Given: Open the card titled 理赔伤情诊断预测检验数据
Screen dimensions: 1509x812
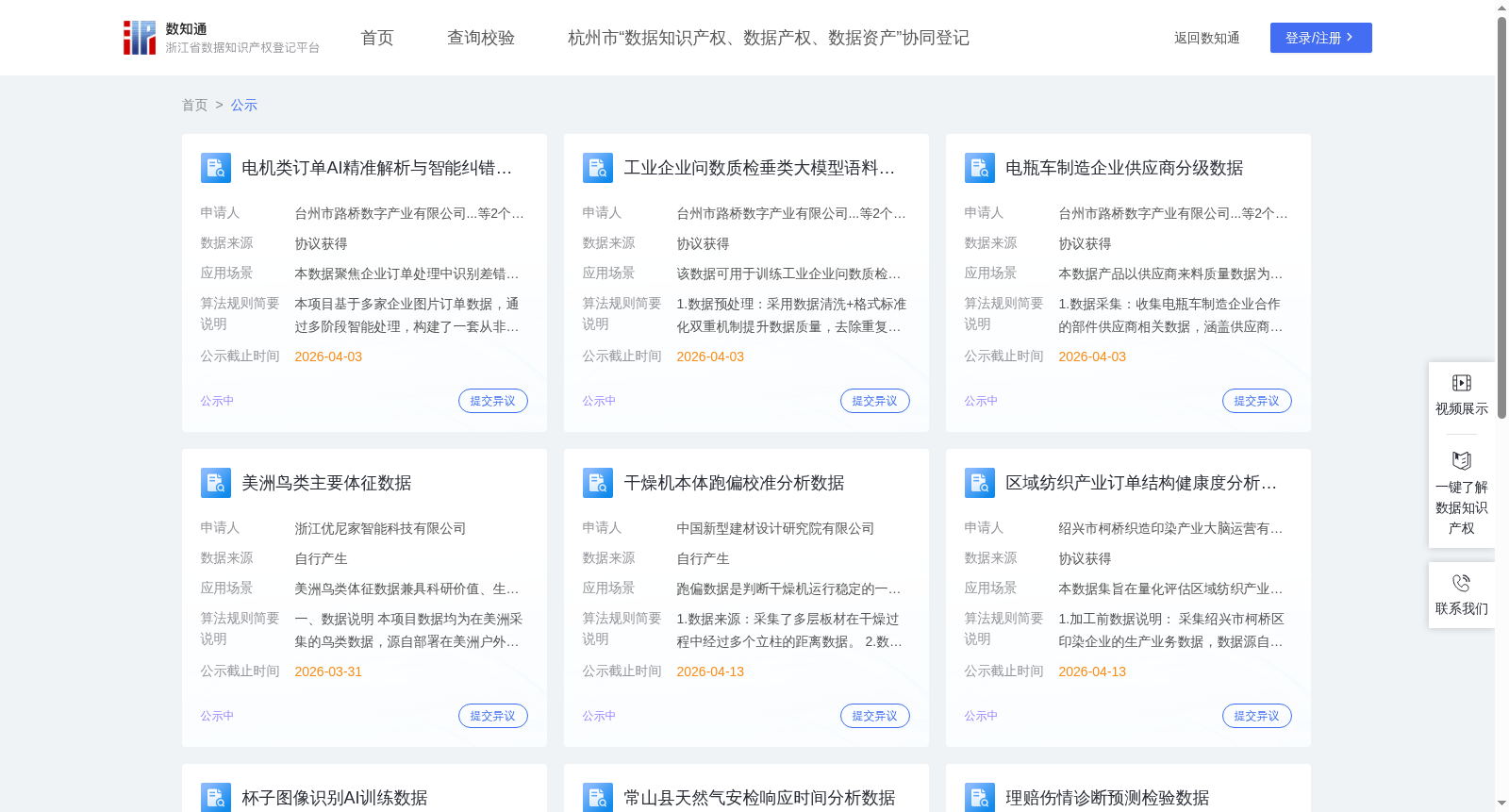Looking at the screenshot, I should coord(1107,798).
